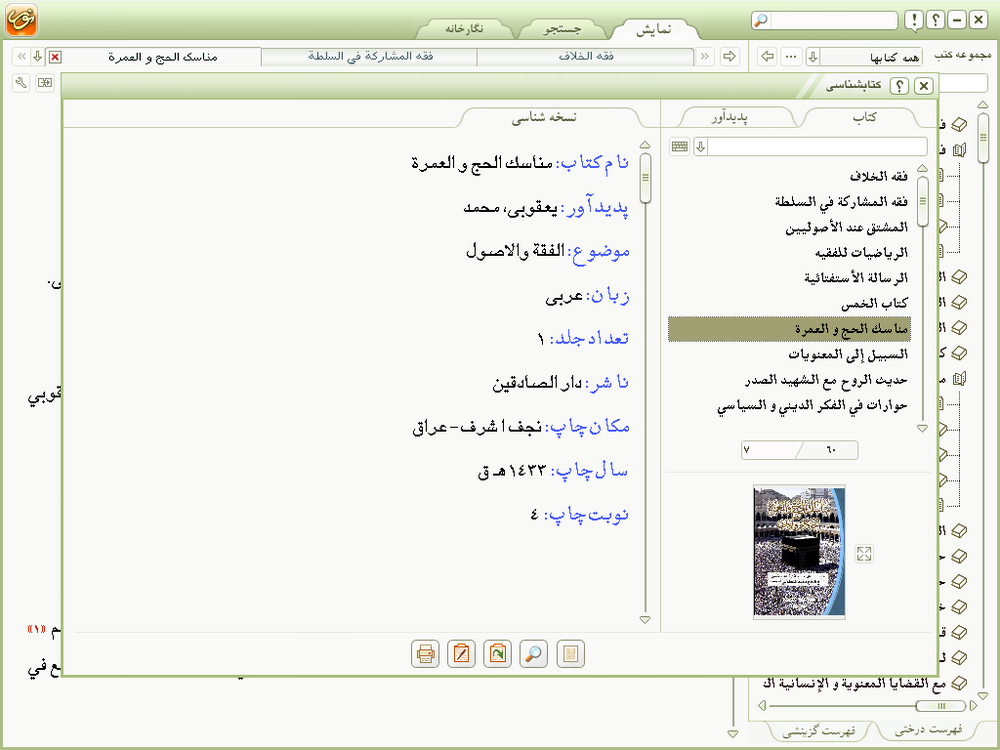The width and height of the screenshot is (1000, 750).
Task: Click the book icon beside مع القضايا المعنوية
Action: 959,683
